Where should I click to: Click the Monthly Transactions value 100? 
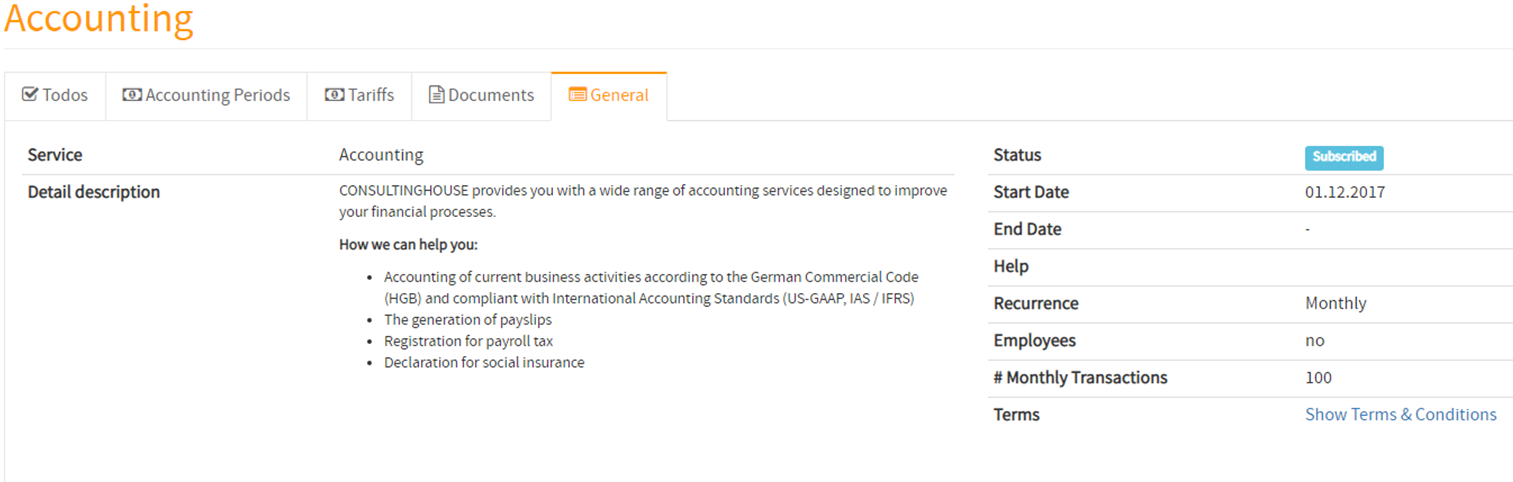tap(1318, 377)
